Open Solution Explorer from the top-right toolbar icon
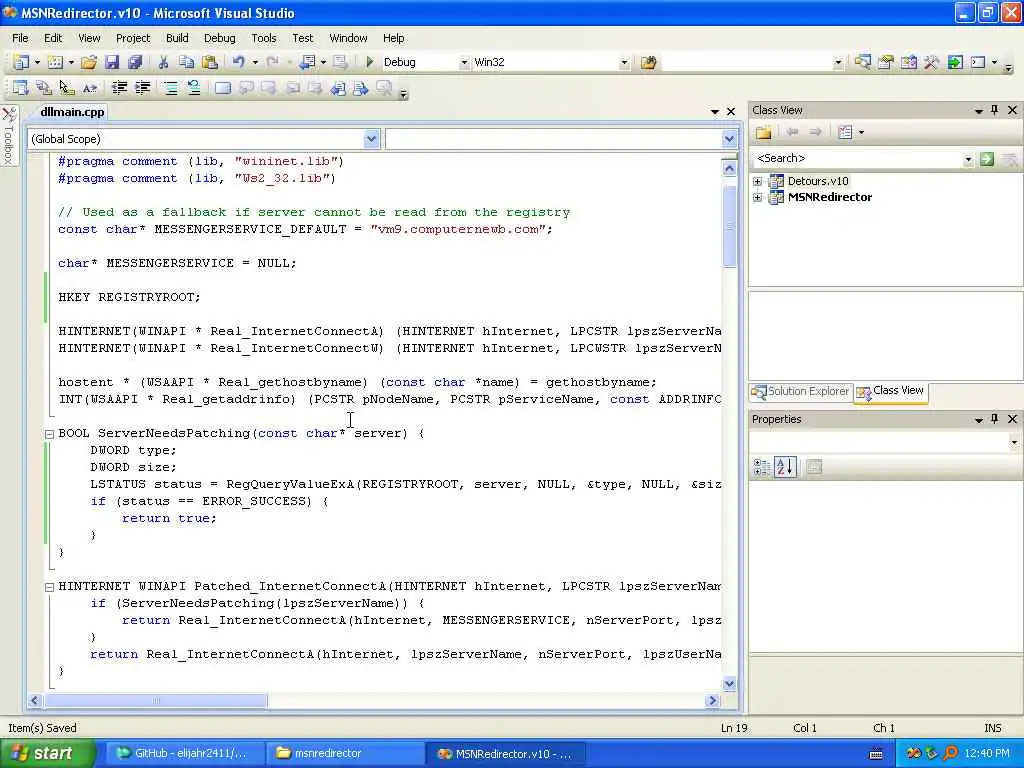1024x768 pixels. tap(863, 62)
